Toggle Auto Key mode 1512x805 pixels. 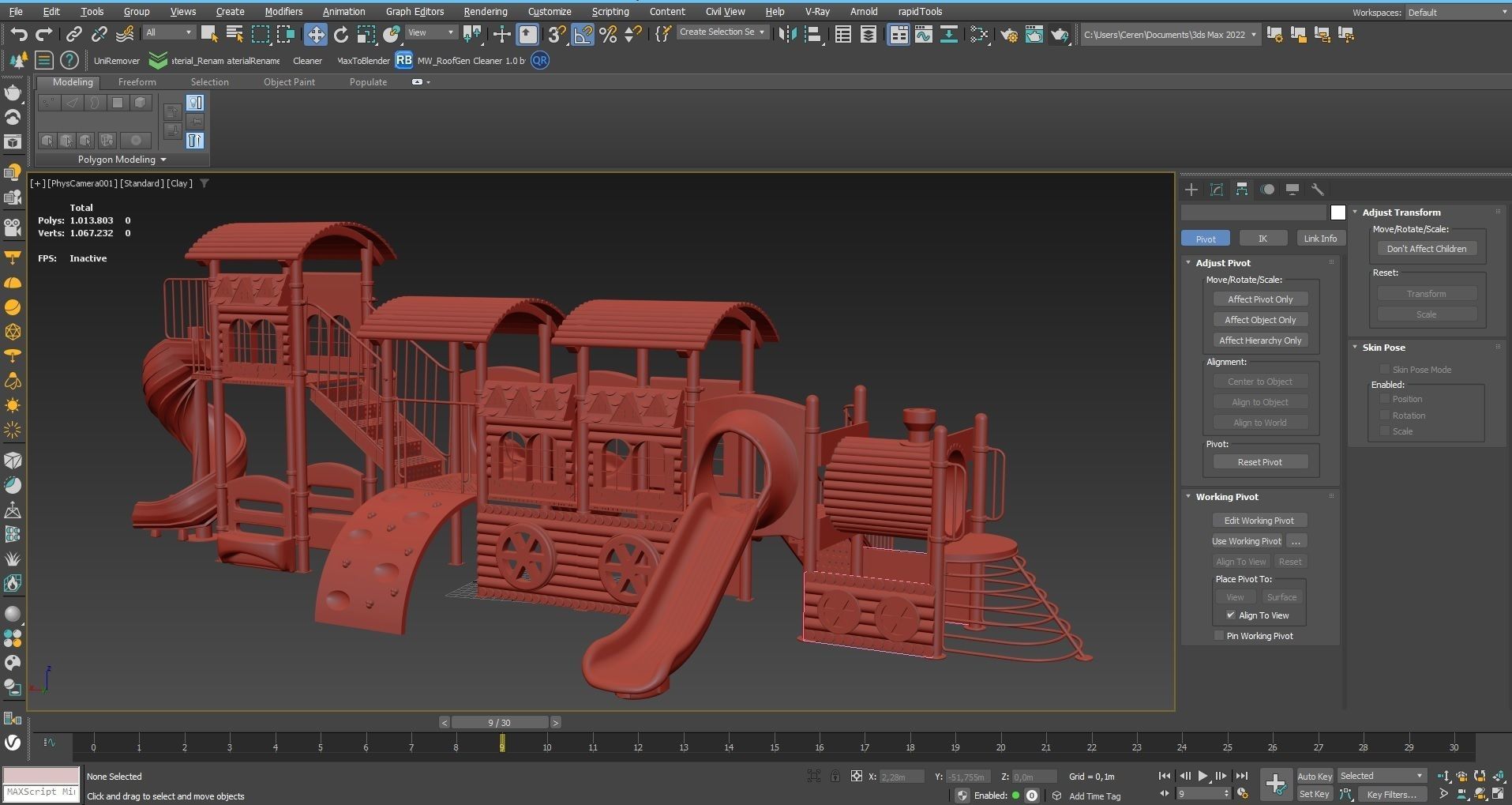click(1315, 777)
